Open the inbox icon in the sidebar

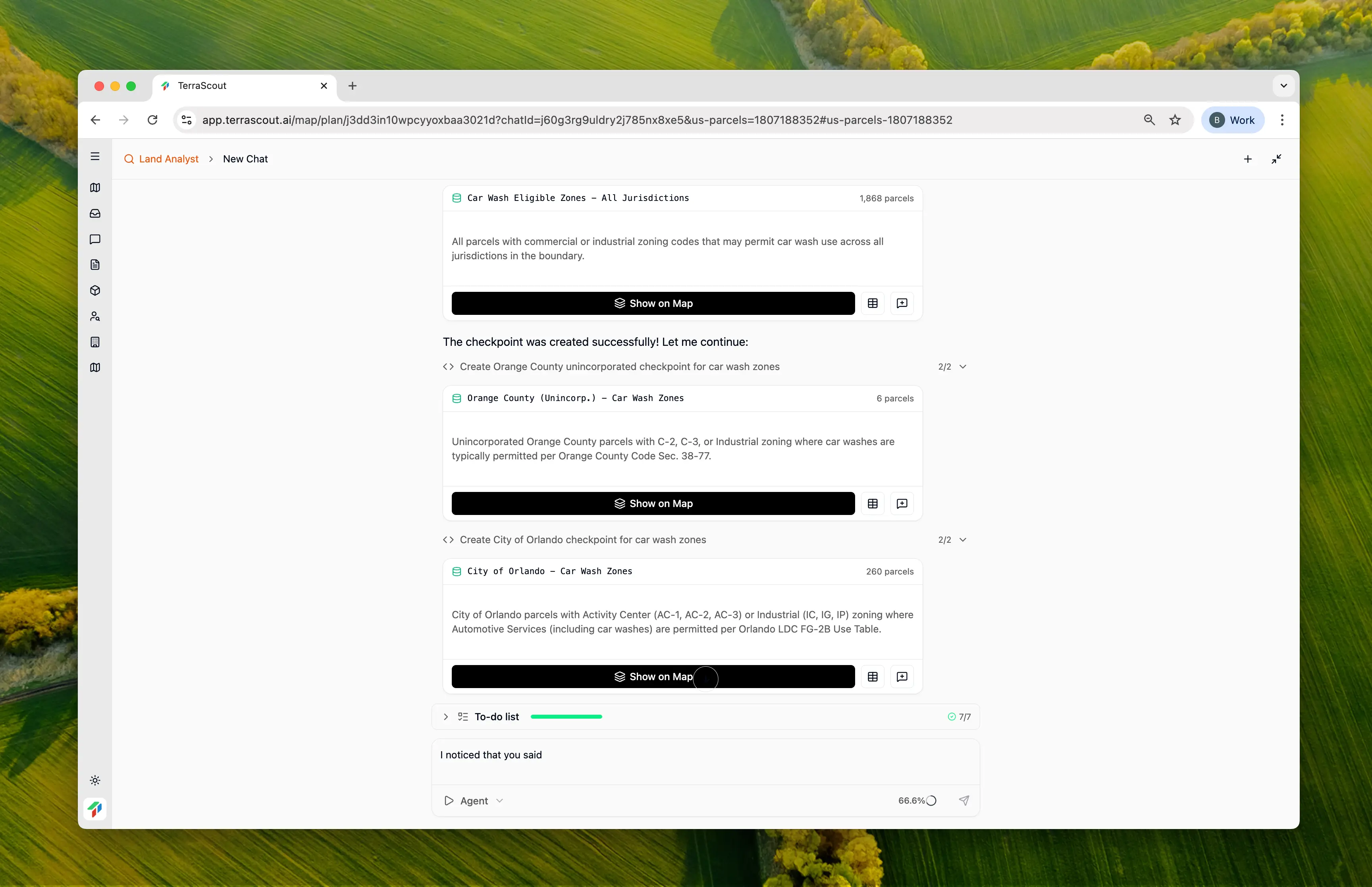[x=95, y=214]
